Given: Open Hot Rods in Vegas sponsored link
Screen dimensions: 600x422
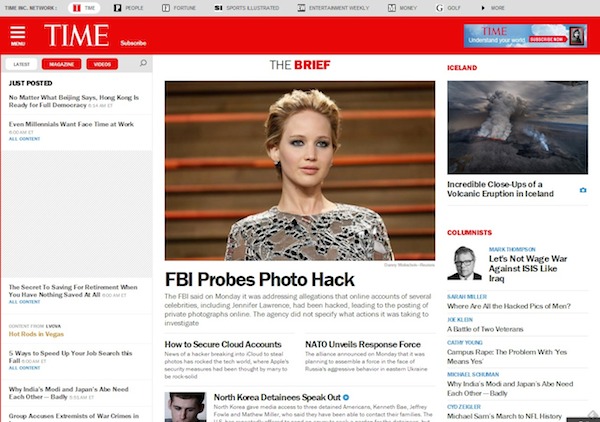Looking at the screenshot, I should 36,334.
